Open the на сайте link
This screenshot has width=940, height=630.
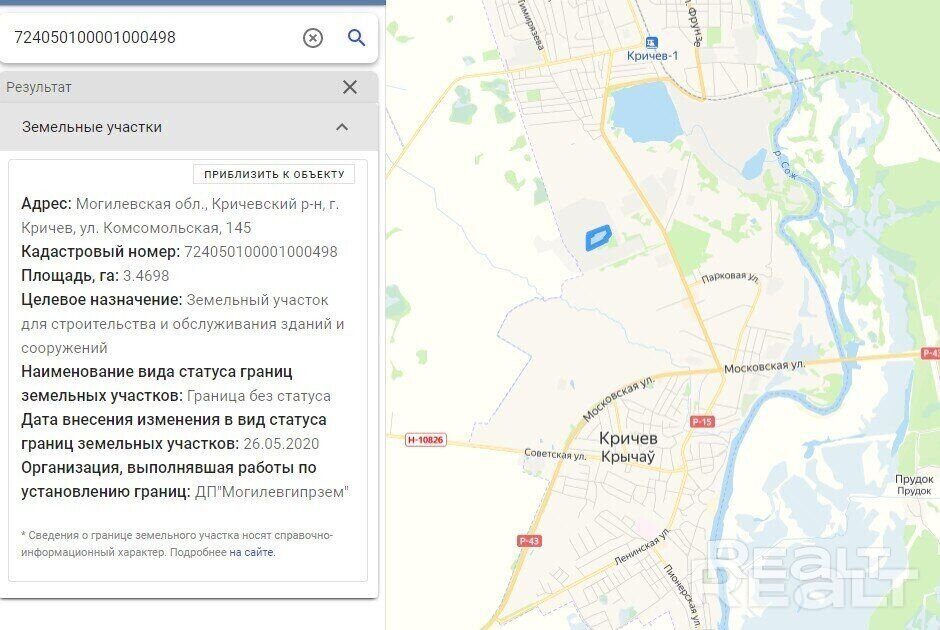coord(251,552)
